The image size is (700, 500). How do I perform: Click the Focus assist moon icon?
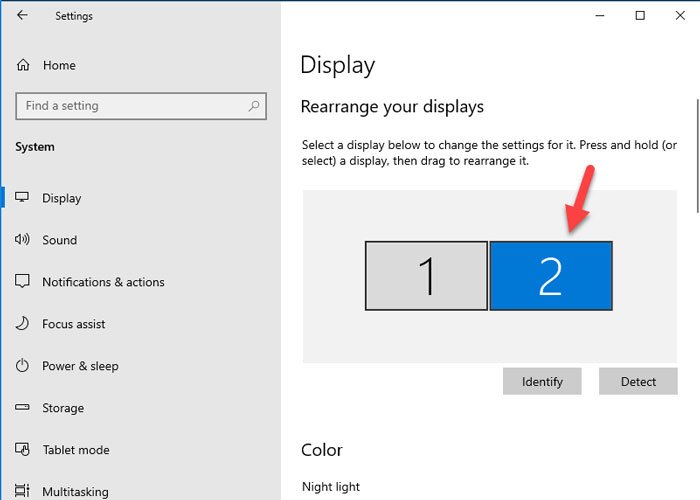pyautogui.click(x=23, y=324)
